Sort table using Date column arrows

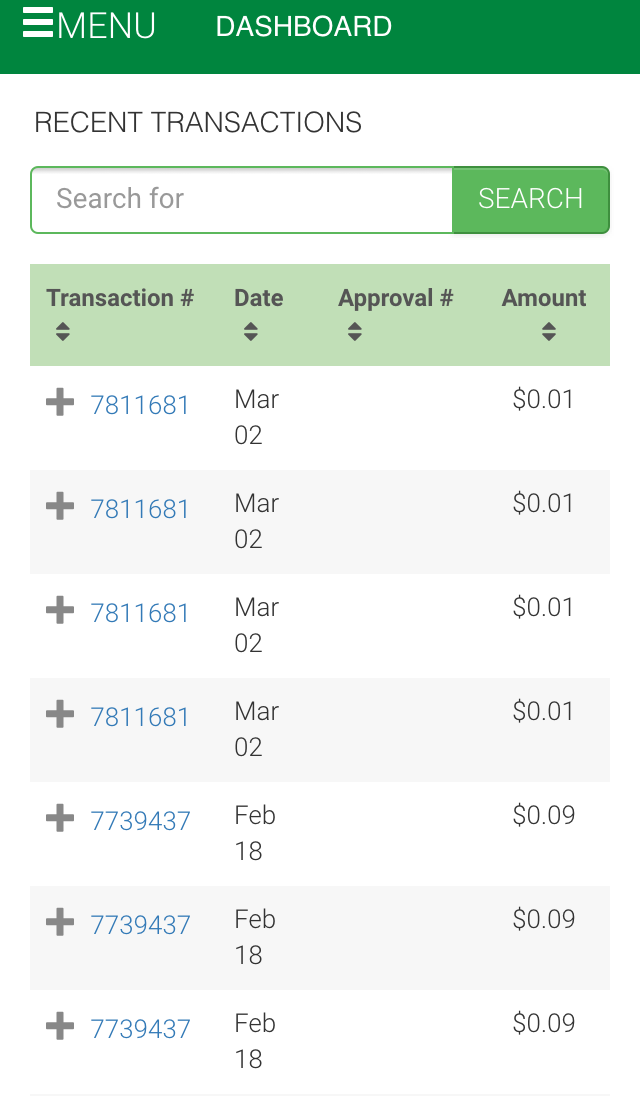coord(250,332)
